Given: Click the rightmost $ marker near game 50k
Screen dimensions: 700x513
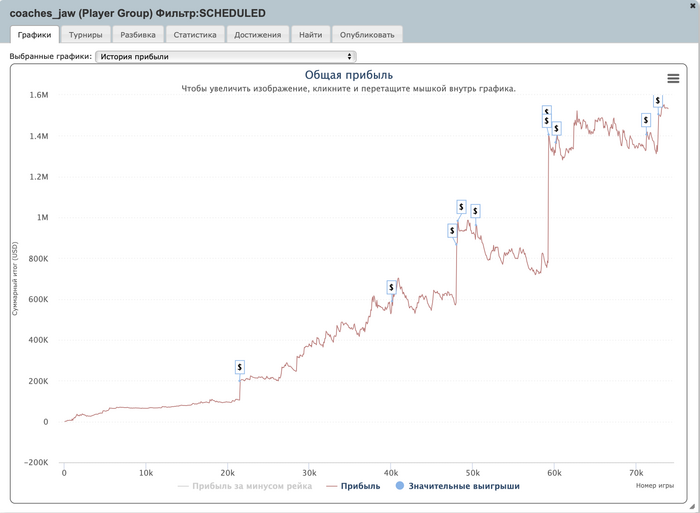Looking at the screenshot, I should [x=475, y=211].
